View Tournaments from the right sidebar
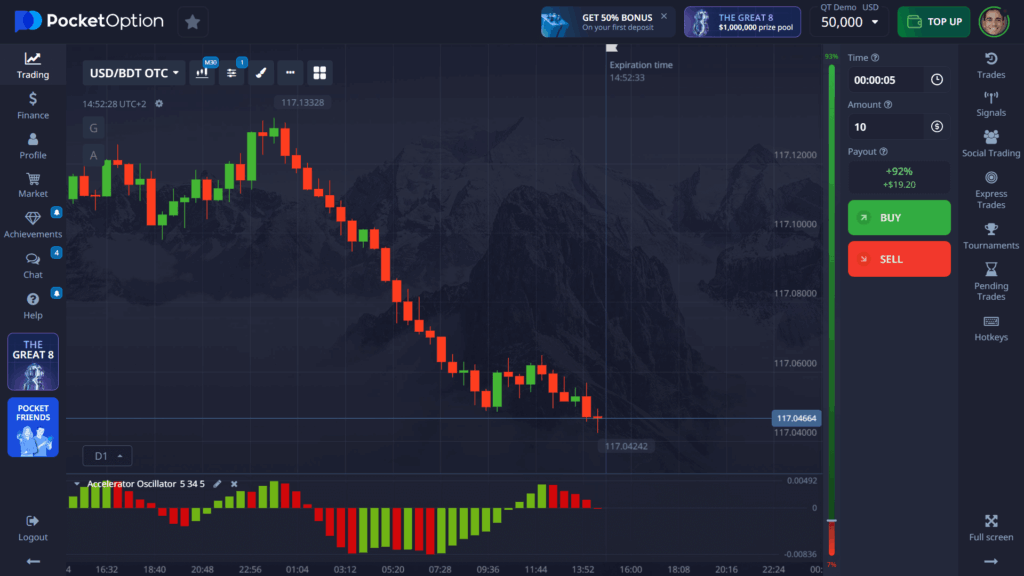 [990, 237]
